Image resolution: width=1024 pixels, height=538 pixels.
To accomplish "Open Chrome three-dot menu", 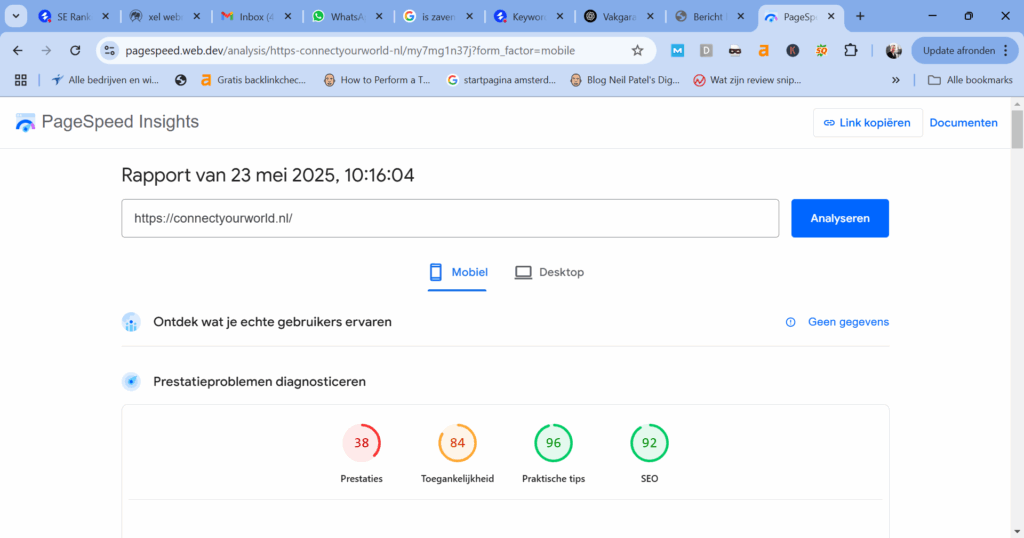I will pyautogui.click(x=1006, y=50).
